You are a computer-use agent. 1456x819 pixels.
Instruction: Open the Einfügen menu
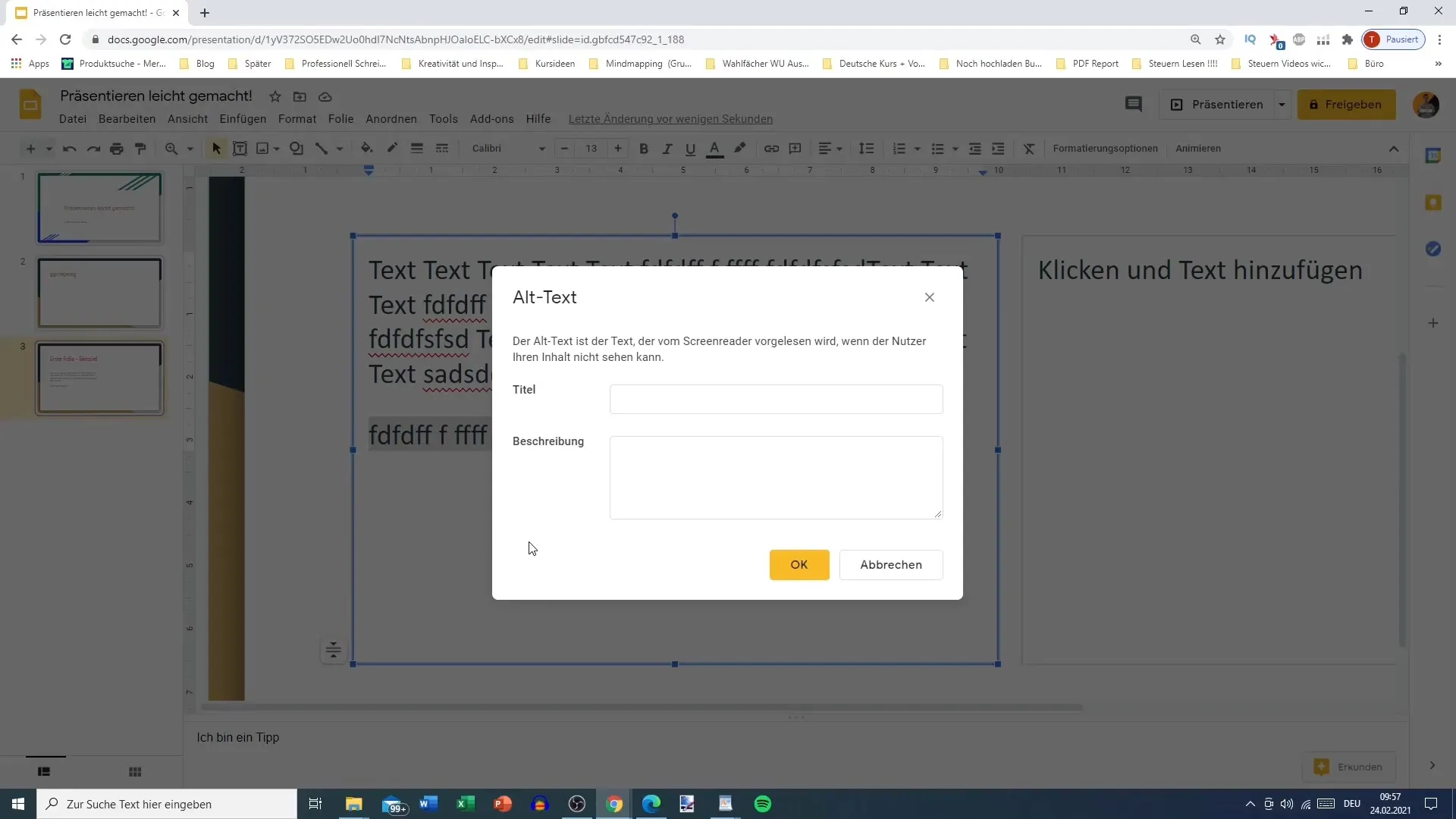[243, 119]
